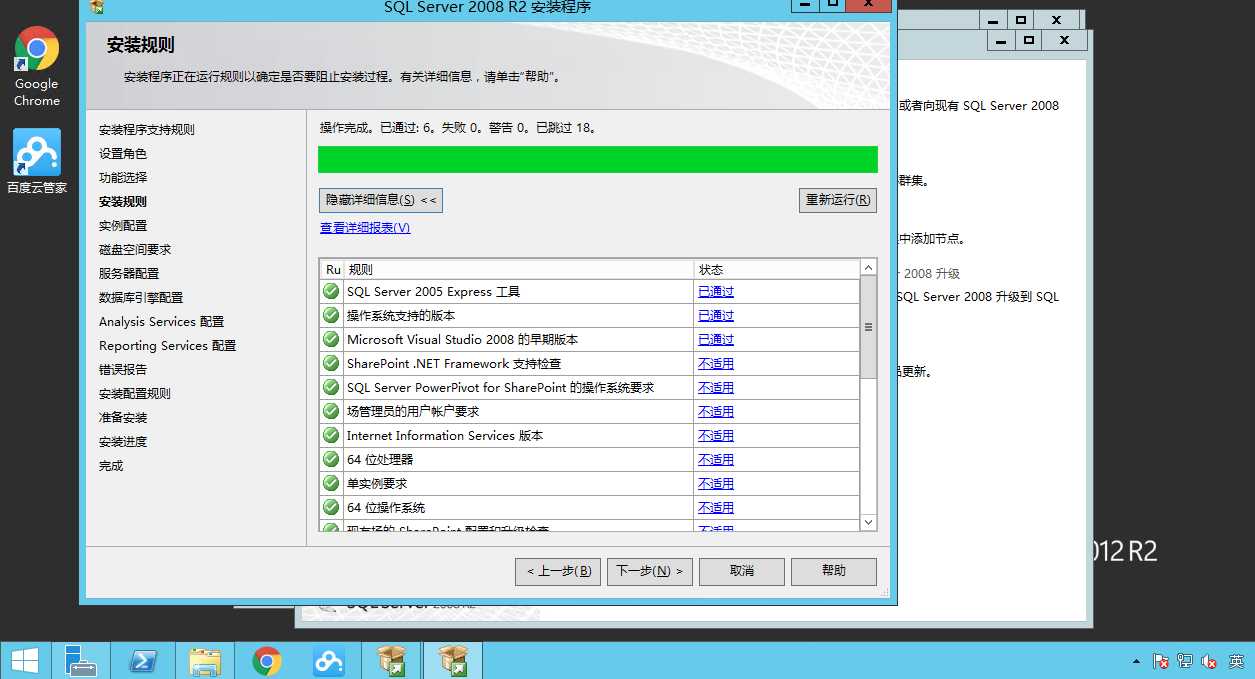Expand hidden icons in the system tray
The height and width of the screenshot is (679, 1255).
pyautogui.click(x=1136, y=661)
